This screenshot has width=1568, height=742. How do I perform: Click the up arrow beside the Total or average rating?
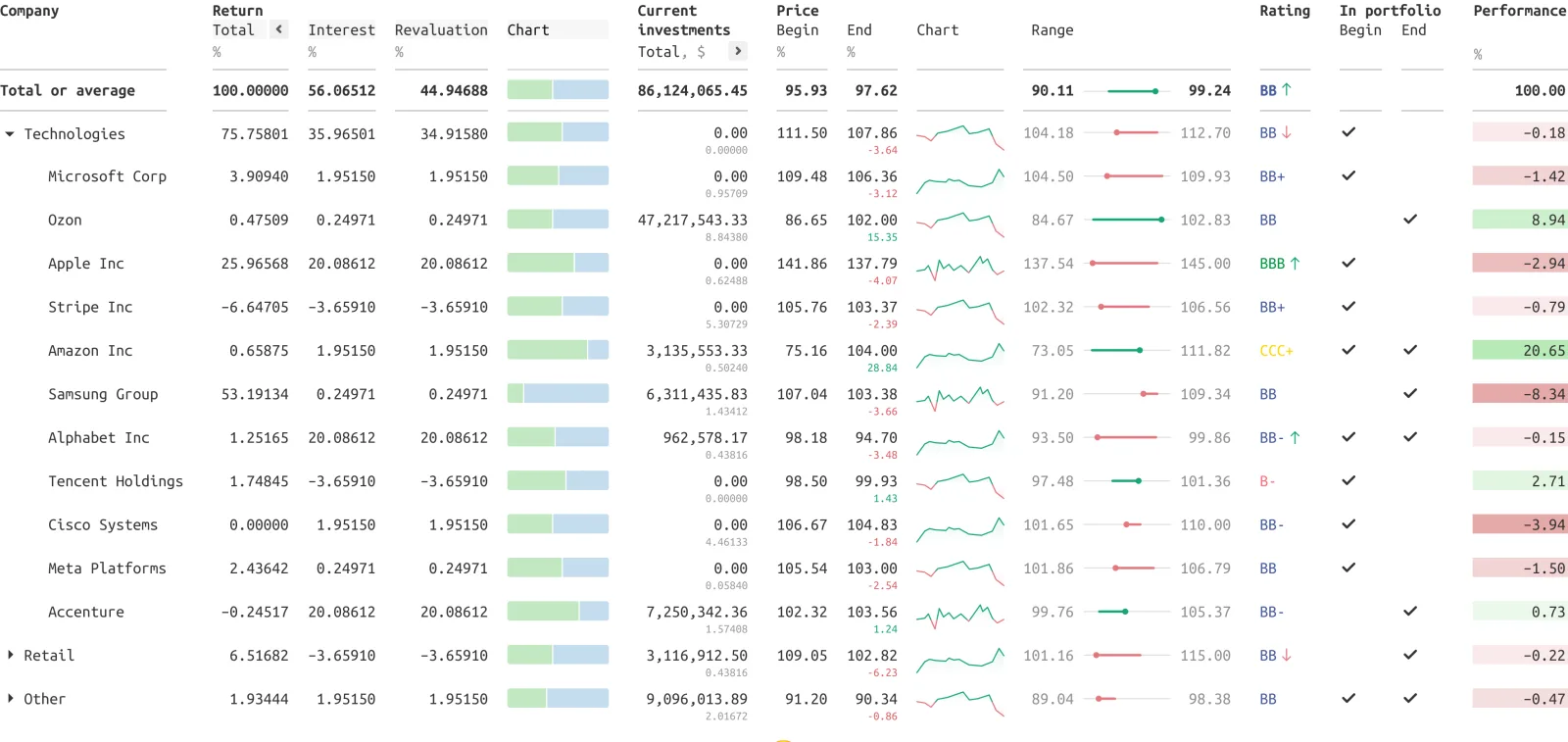click(1287, 90)
